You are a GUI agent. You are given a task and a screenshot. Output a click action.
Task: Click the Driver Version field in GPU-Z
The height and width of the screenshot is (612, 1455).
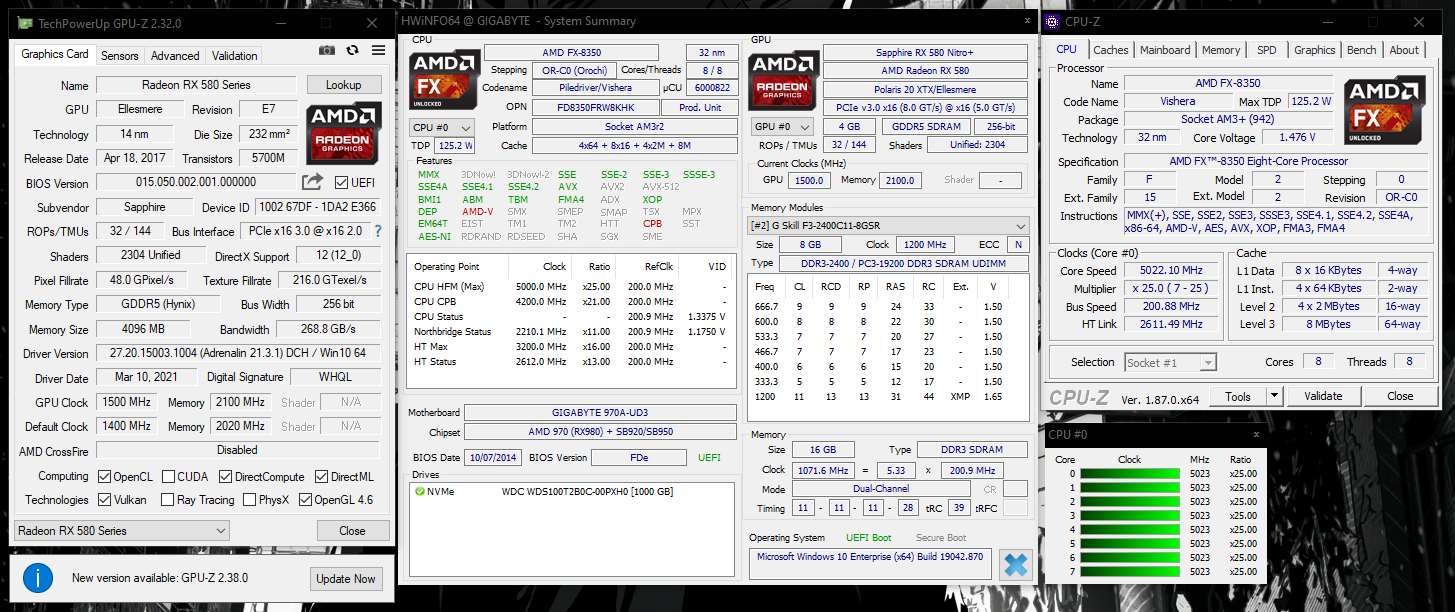[x=238, y=353]
